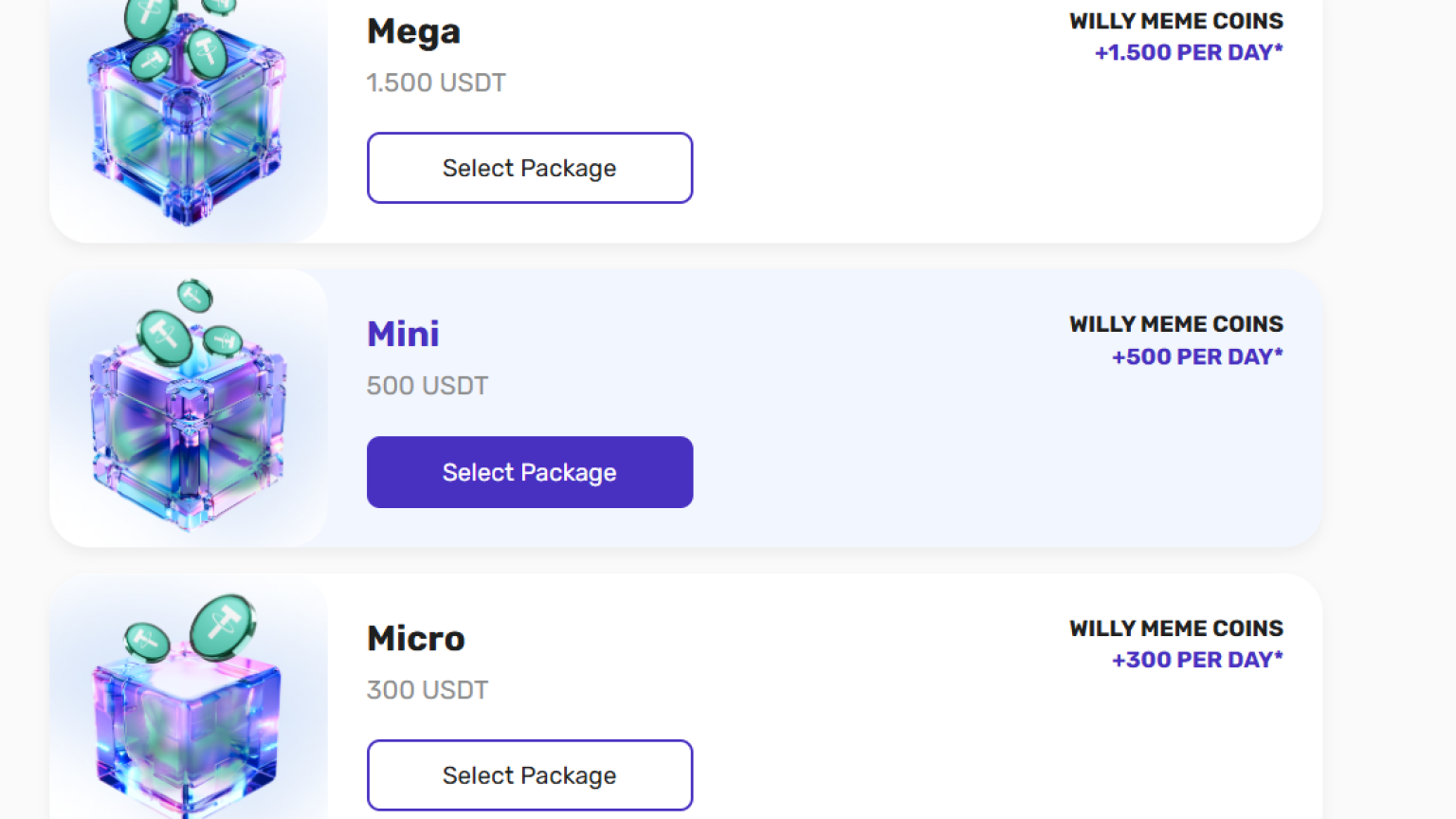Viewport: 1456px width, 819px height.
Task: Click the +500 PER DAY reward text
Action: pyautogui.click(x=1197, y=356)
